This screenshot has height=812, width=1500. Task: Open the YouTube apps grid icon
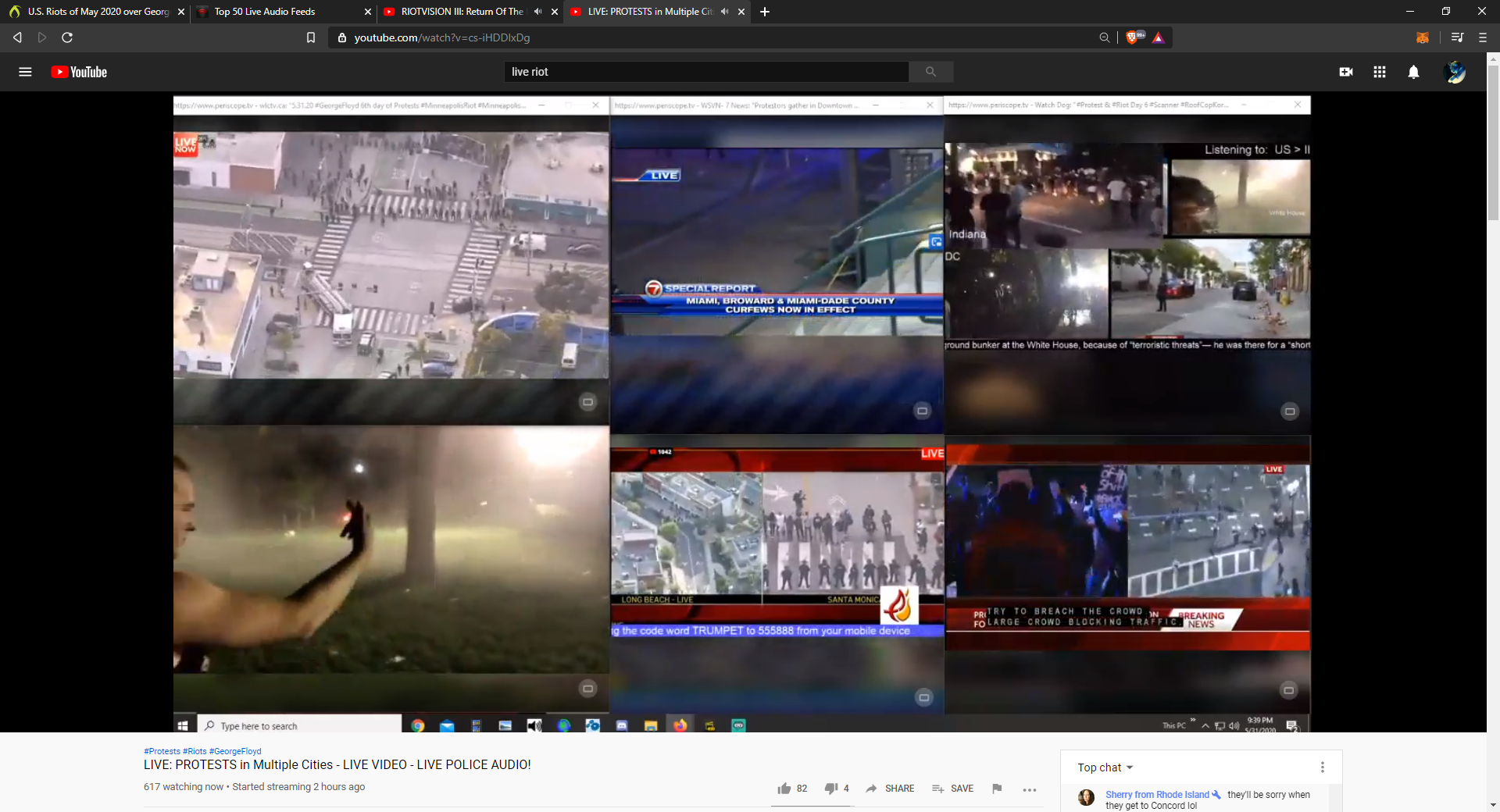(1380, 72)
